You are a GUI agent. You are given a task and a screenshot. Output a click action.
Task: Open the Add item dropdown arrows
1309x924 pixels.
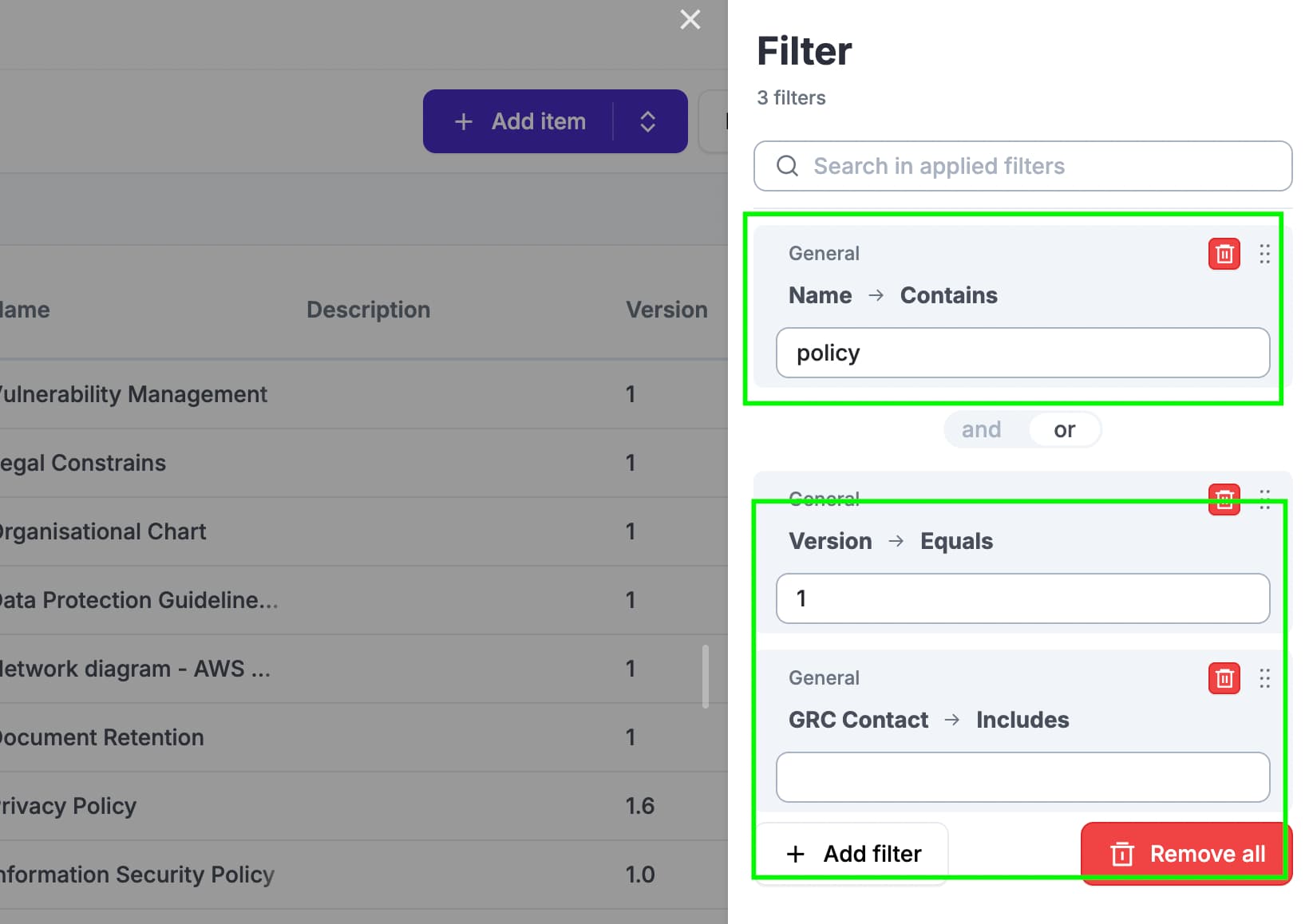coord(648,121)
